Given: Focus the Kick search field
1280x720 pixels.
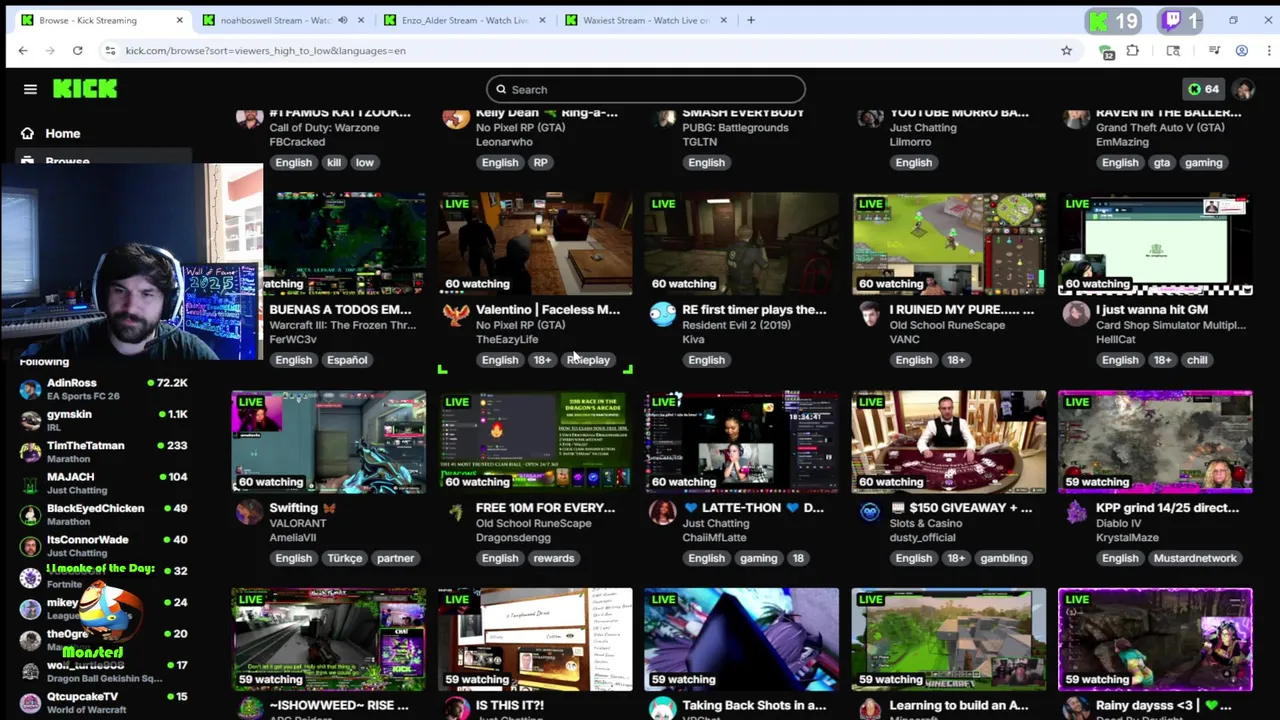Looking at the screenshot, I should point(645,89).
